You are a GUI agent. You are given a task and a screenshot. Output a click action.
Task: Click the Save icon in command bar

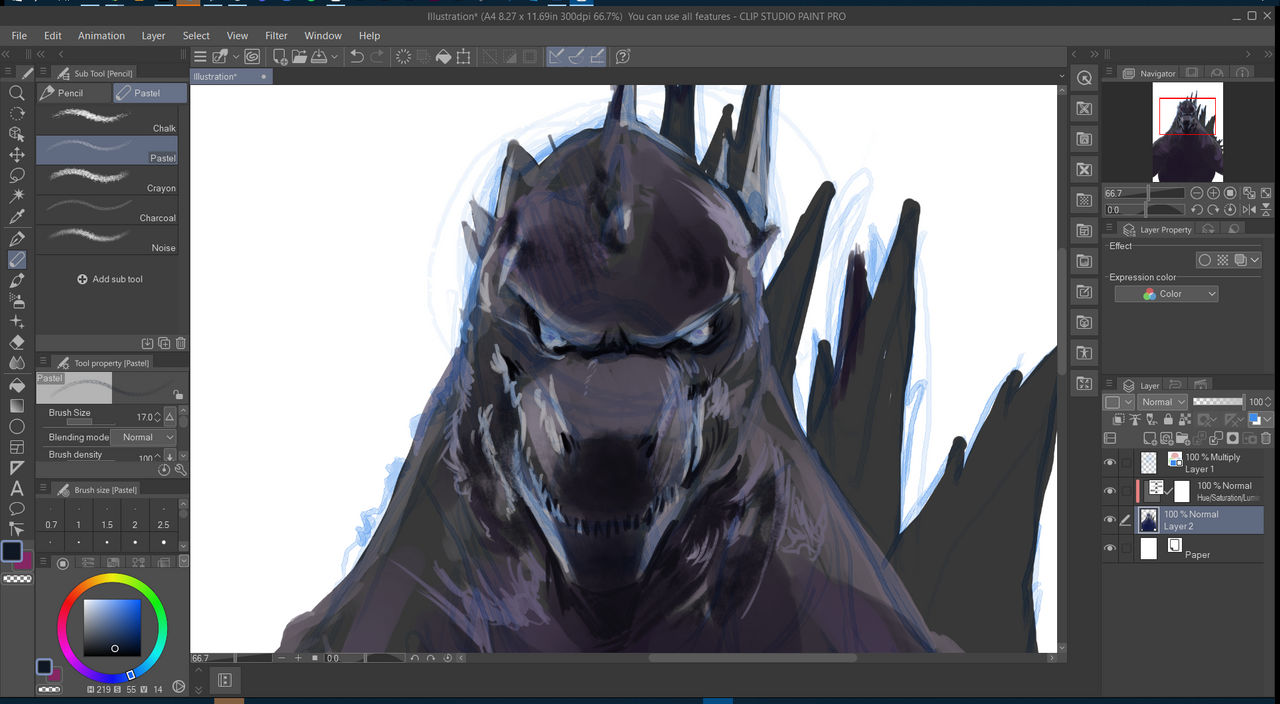[x=320, y=57]
